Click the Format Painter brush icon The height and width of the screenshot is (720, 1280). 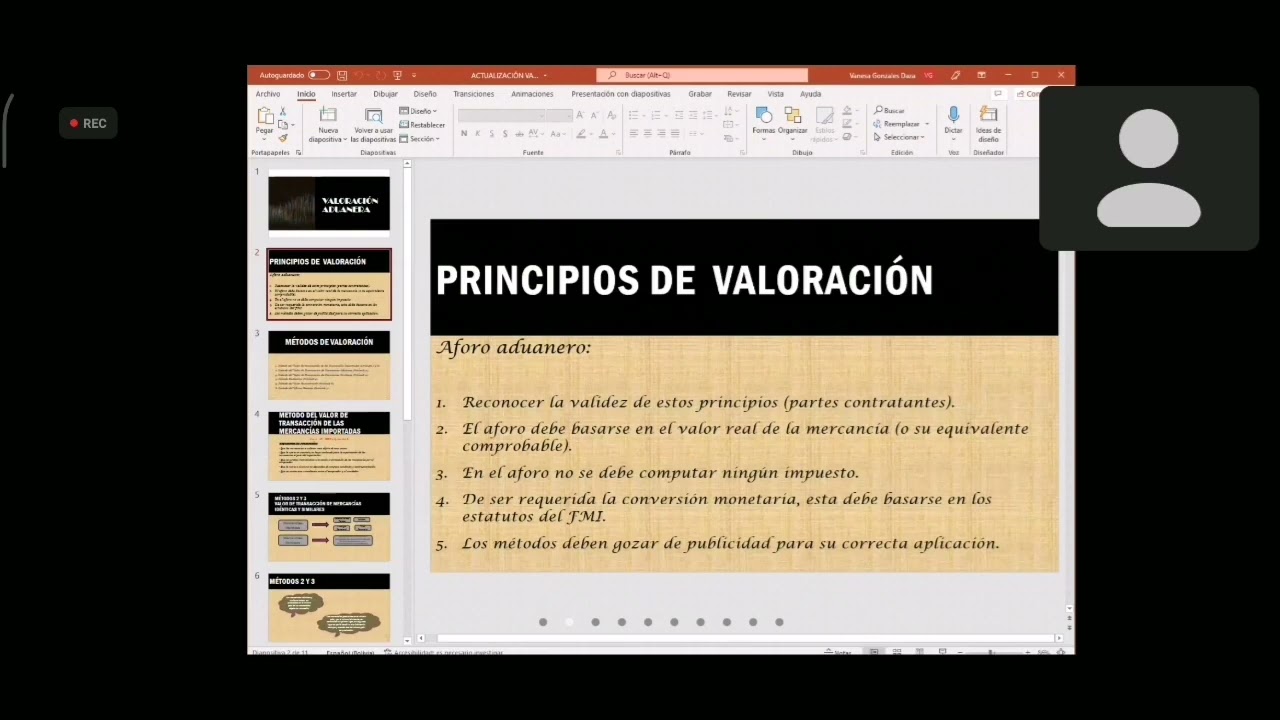(x=283, y=138)
